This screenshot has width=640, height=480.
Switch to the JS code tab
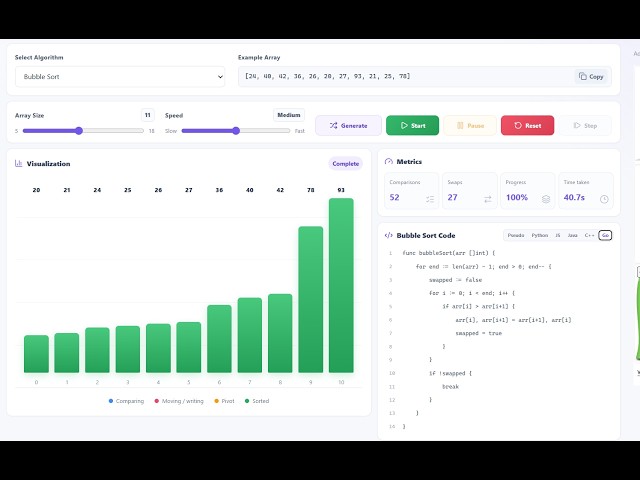click(558, 236)
